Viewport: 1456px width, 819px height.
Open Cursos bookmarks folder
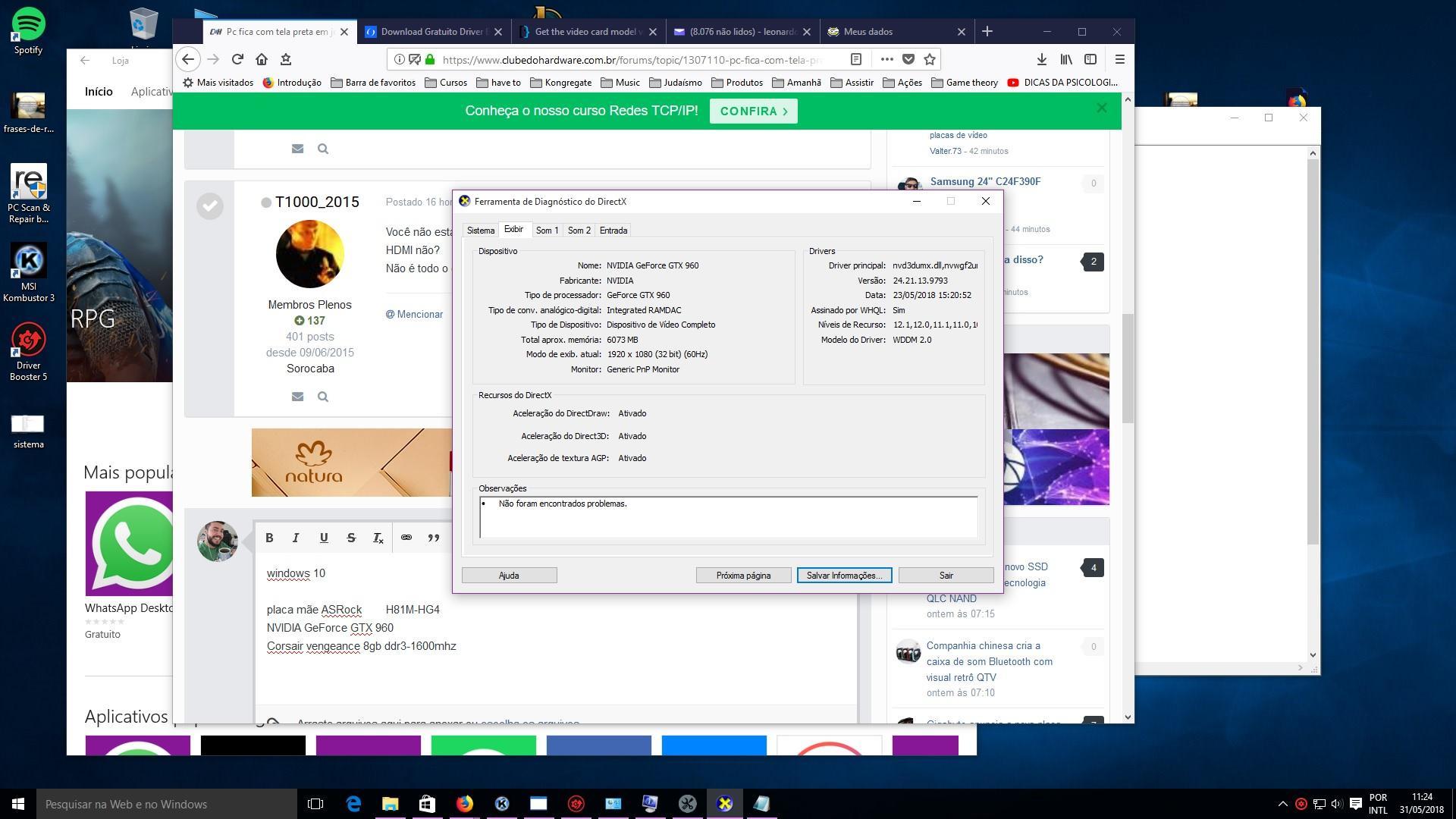[x=446, y=83]
